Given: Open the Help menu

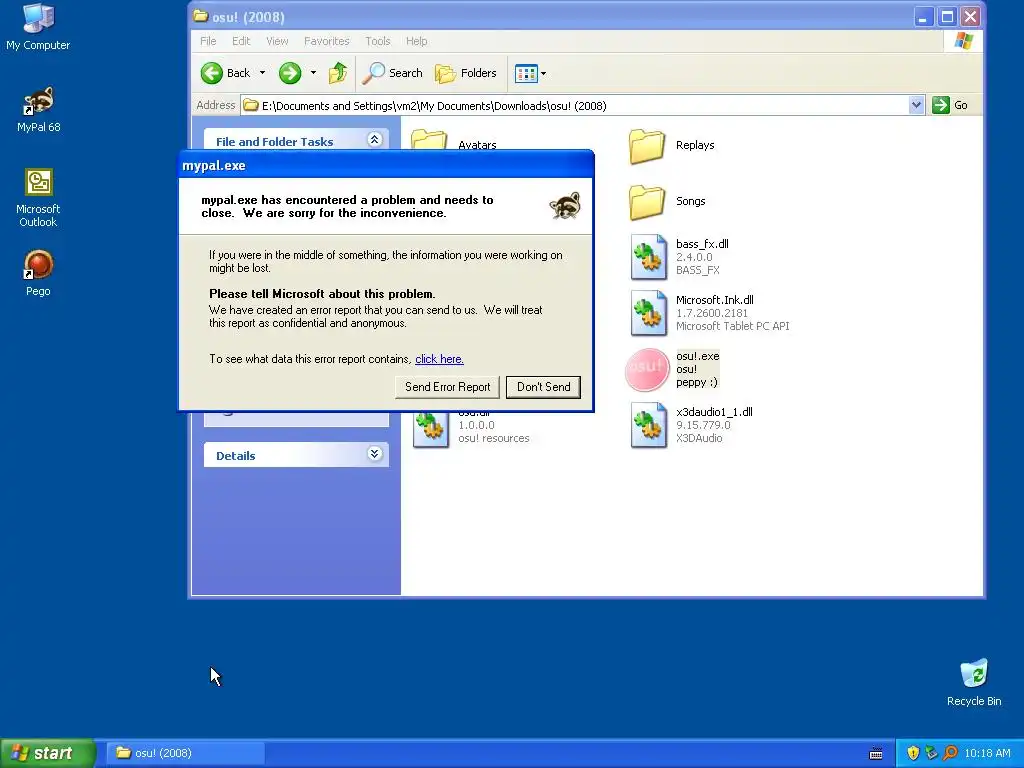Looking at the screenshot, I should pos(416,41).
